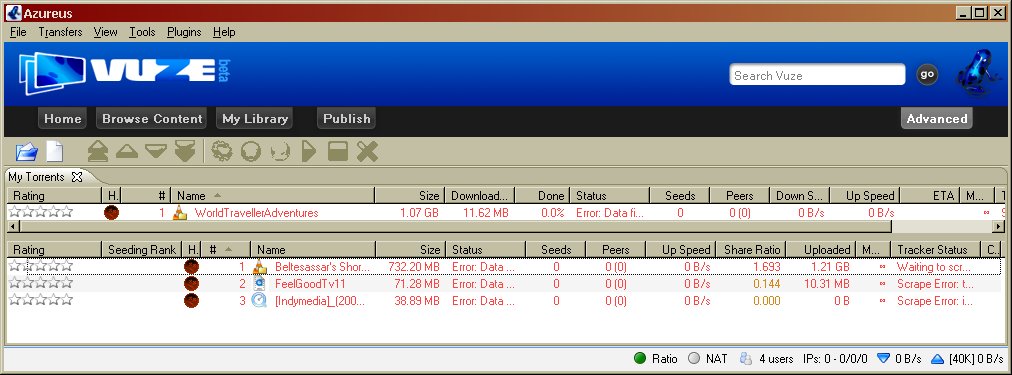This screenshot has width=1012, height=375.
Task: Open My Library
Action: point(254,119)
